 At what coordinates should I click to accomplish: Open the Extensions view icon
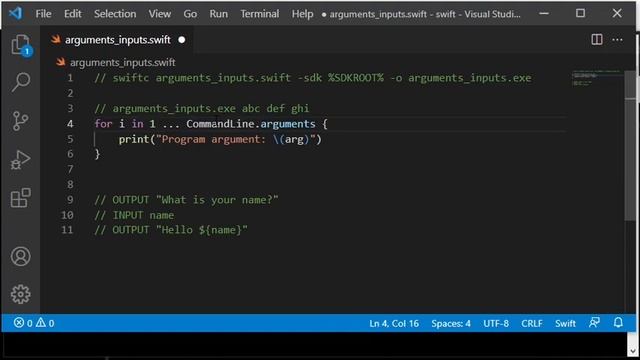tap(20, 198)
